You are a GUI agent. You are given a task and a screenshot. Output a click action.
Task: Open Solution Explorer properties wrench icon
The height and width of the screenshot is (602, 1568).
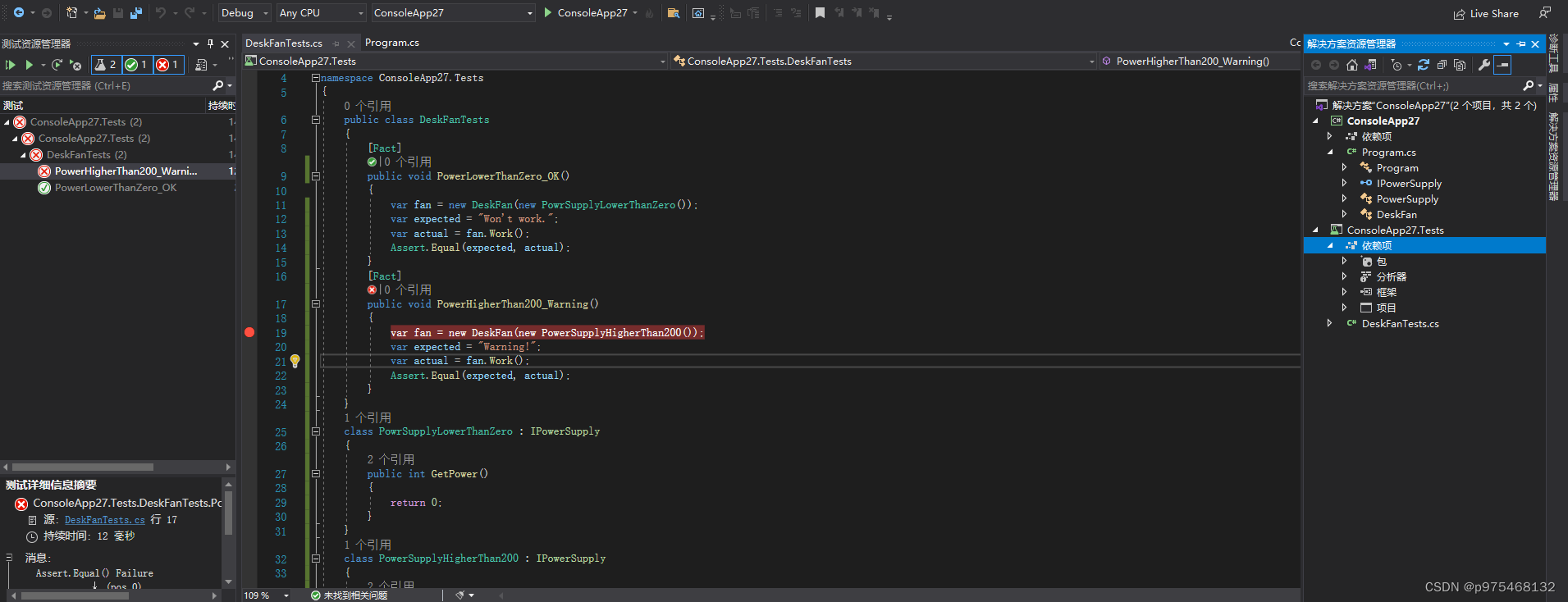coord(1484,65)
